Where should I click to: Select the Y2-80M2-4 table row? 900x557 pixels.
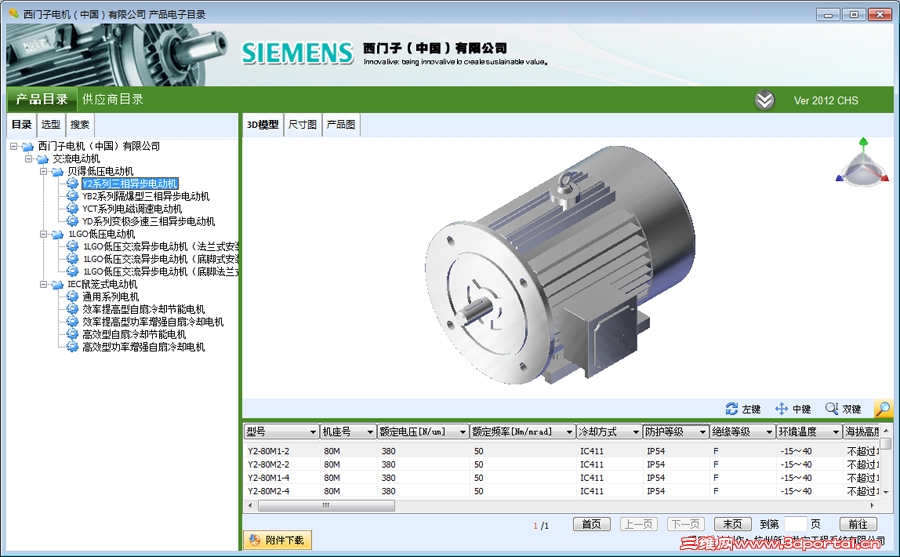click(x=561, y=491)
